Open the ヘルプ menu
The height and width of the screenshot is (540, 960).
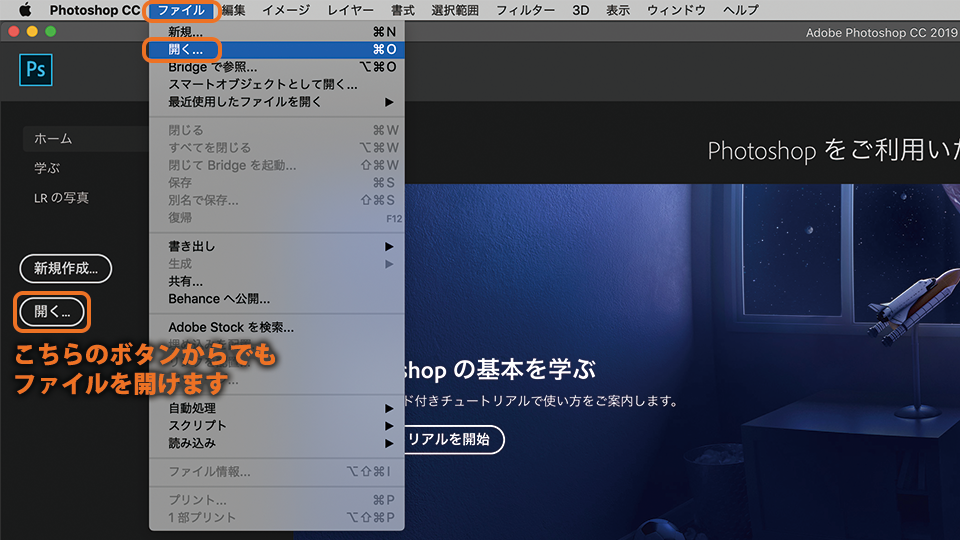pos(740,10)
